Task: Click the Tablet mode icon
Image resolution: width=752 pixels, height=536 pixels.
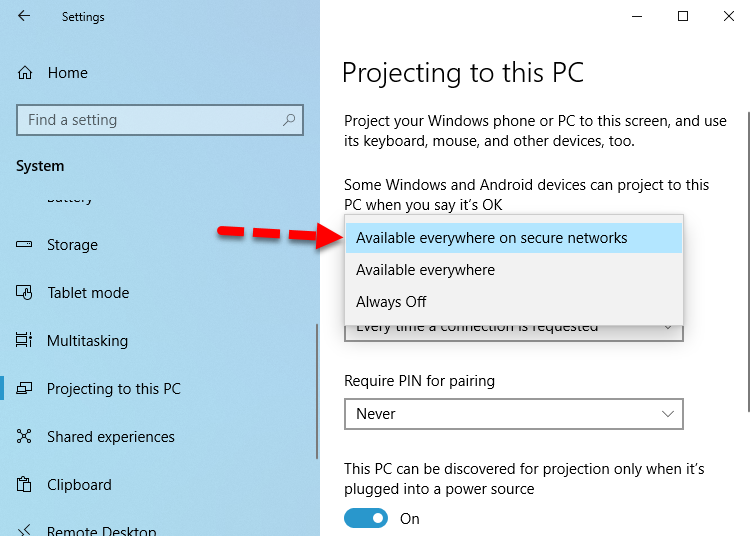Action: point(26,293)
